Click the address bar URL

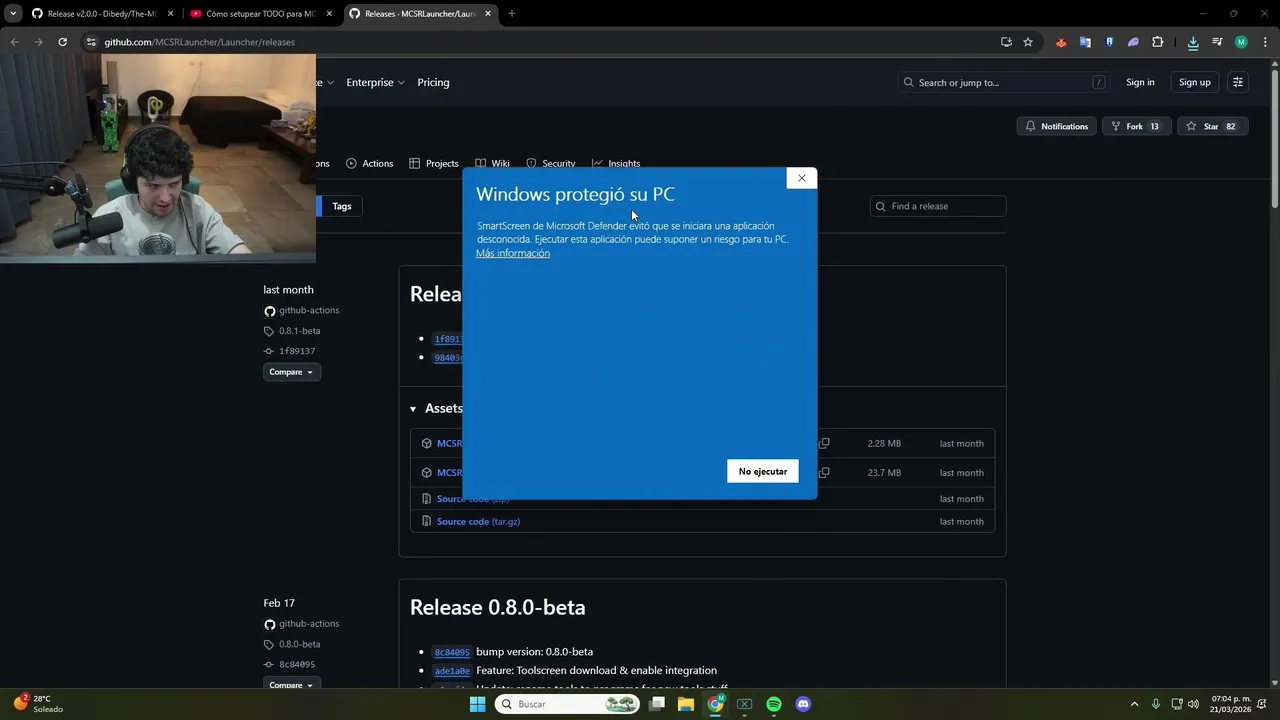pos(199,42)
